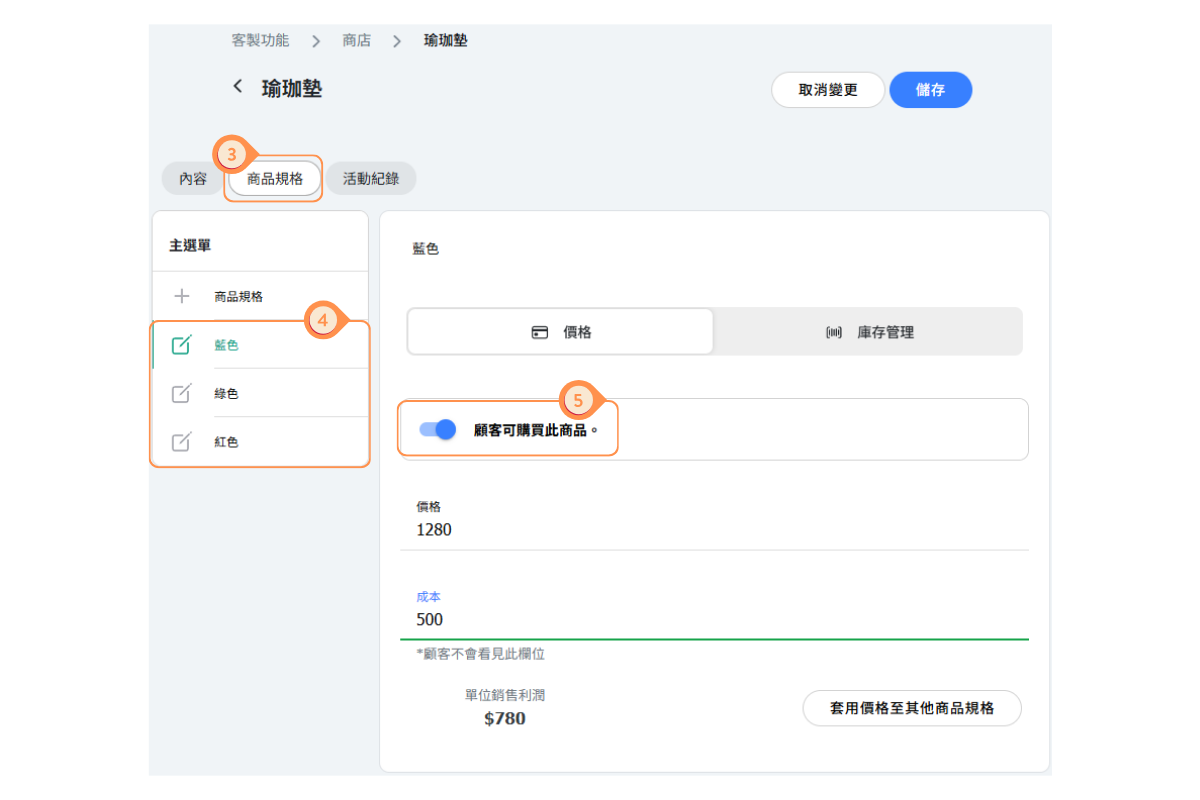
Task: Go to 客製功能 in breadcrumb
Action: [x=260, y=41]
